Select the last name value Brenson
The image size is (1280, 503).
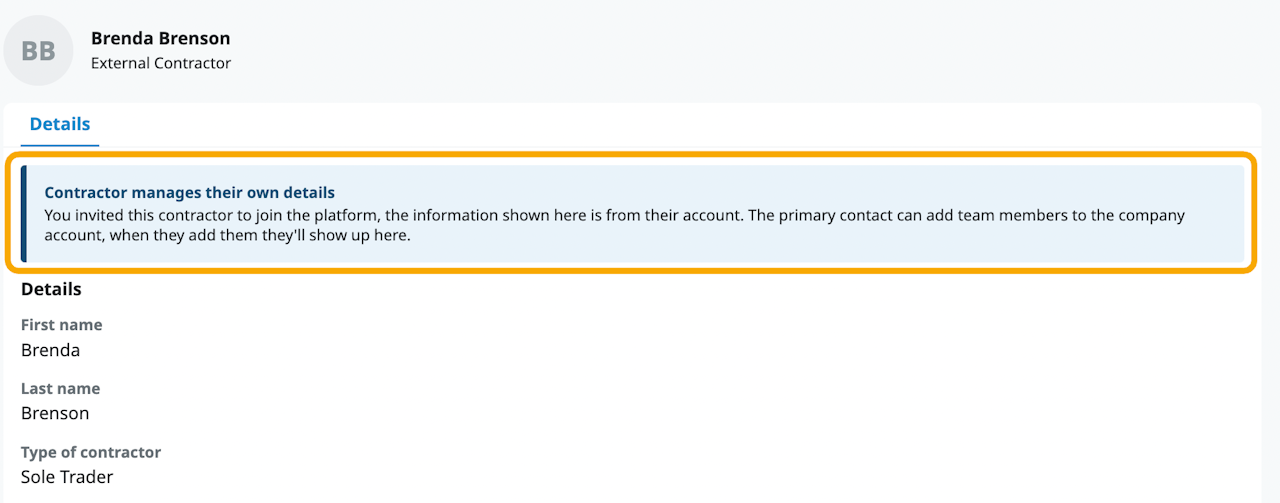click(55, 413)
